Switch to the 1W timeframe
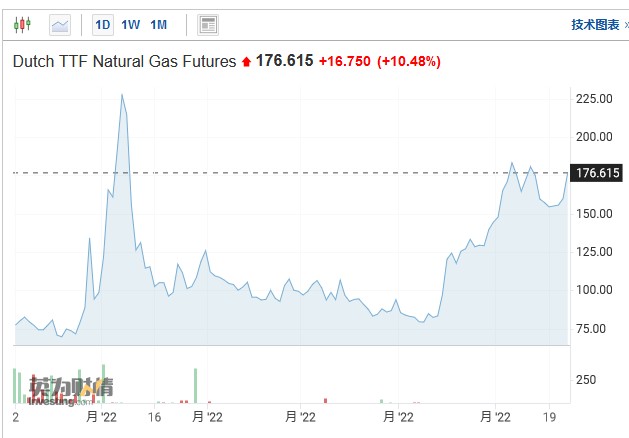The height and width of the screenshot is (438, 629). click(130, 24)
